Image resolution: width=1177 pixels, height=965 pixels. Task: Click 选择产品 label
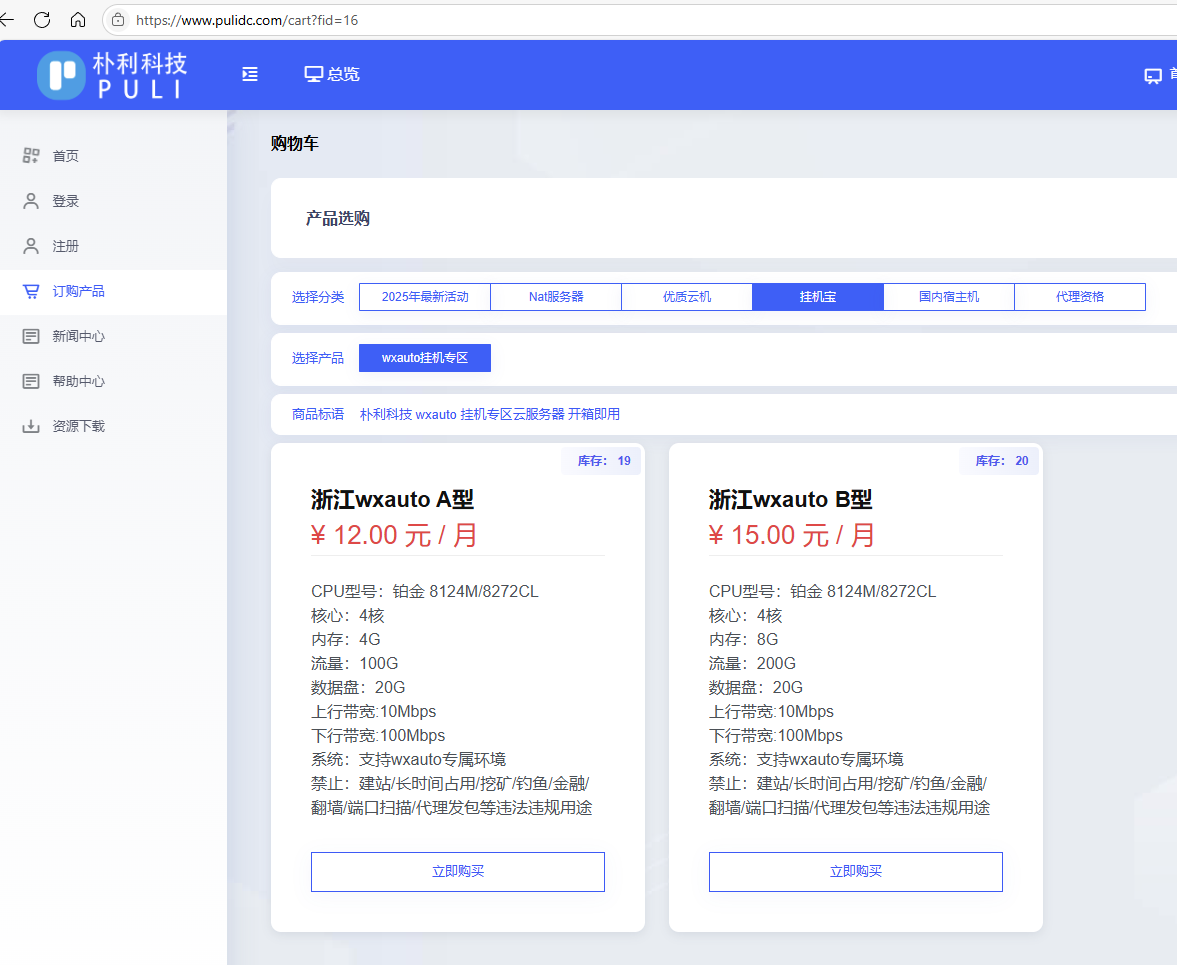318,359
